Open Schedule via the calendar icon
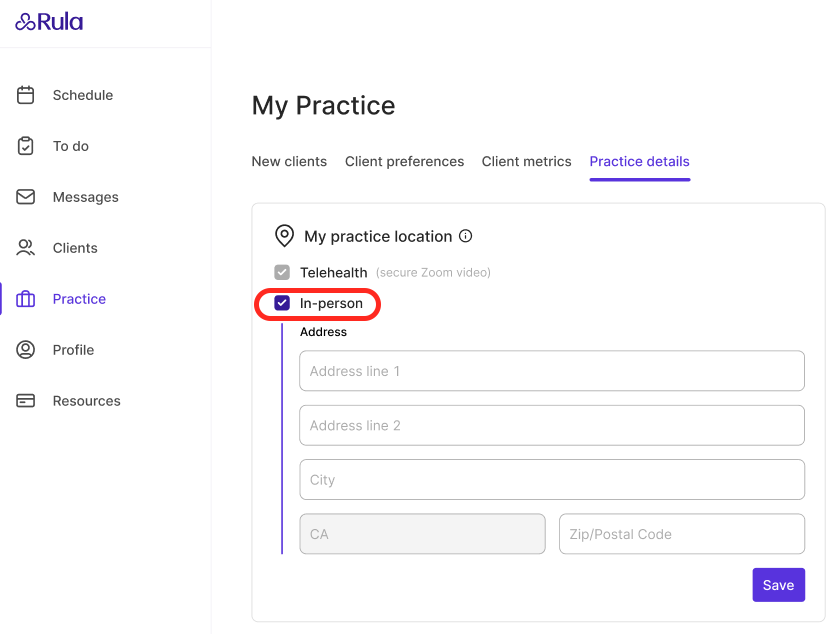The height and width of the screenshot is (634, 838). pos(26,95)
